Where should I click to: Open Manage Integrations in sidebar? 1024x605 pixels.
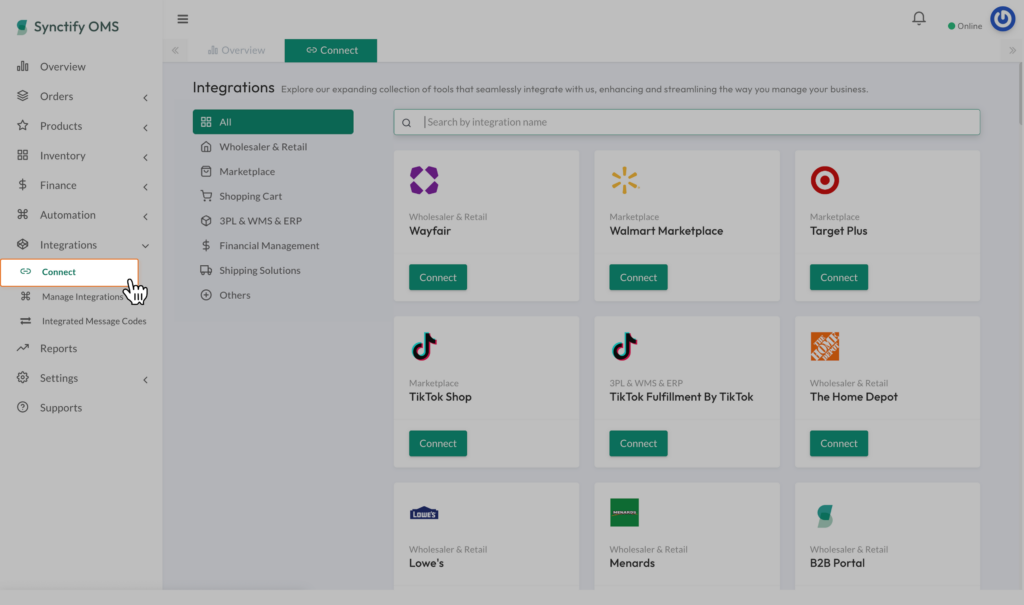click(82, 297)
